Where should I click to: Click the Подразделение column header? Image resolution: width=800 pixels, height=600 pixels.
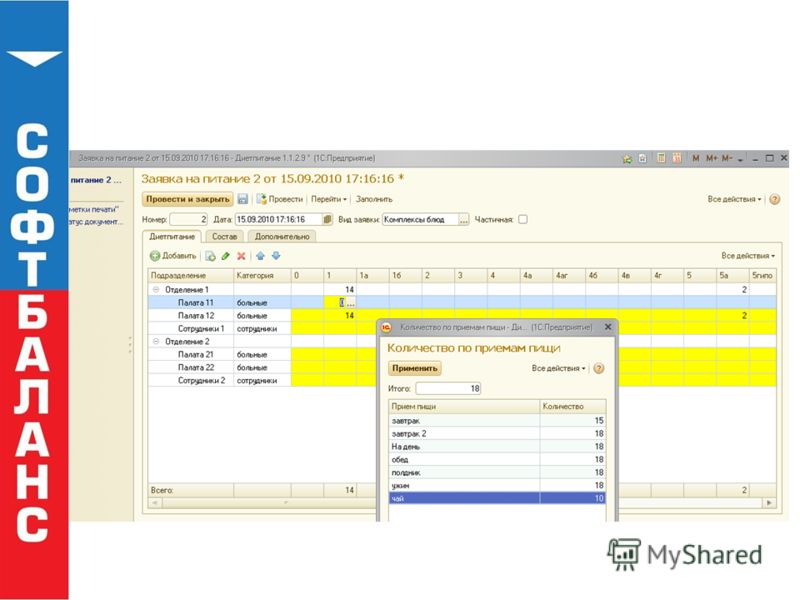tap(191, 276)
